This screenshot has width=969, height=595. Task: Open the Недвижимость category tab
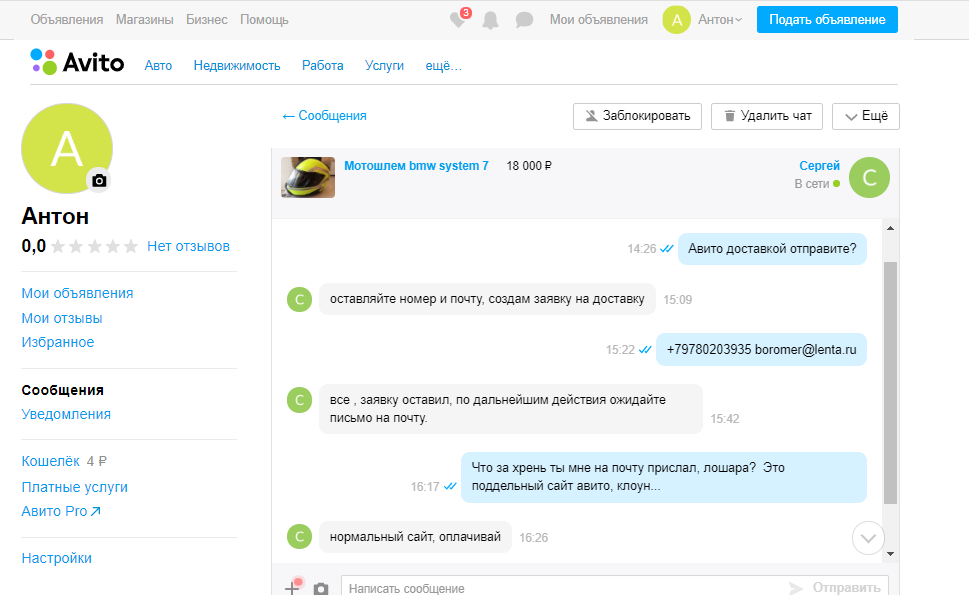[x=237, y=66]
